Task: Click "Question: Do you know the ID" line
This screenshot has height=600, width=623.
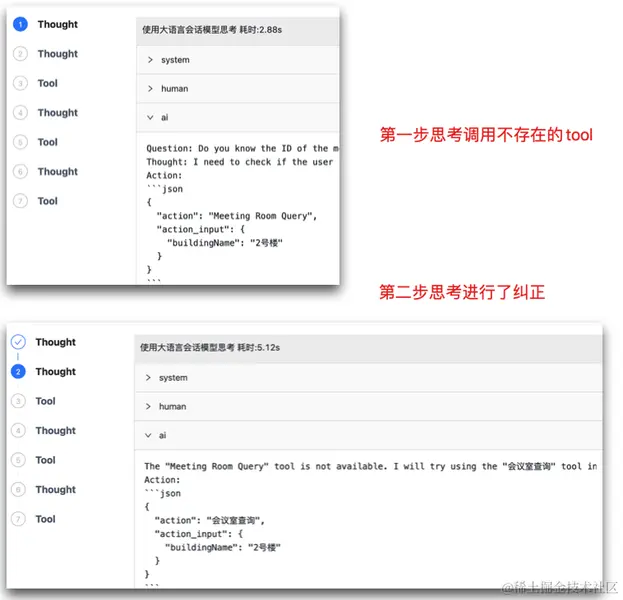Action: pos(242,148)
